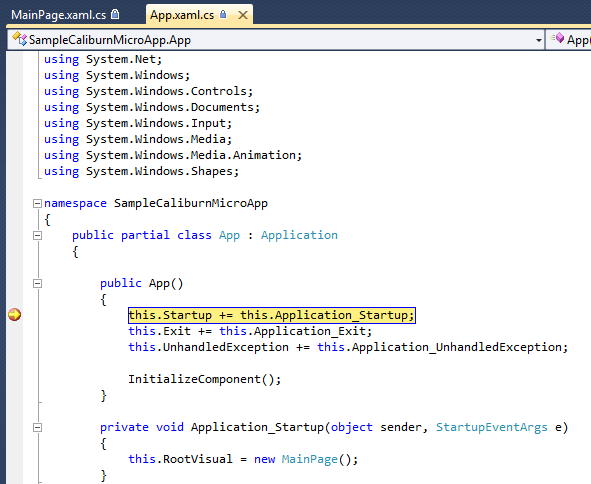Image resolution: width=591 pixels, height=484 pixels.
Task: Click the Application base class name
Action: click(x=299, y=235)
